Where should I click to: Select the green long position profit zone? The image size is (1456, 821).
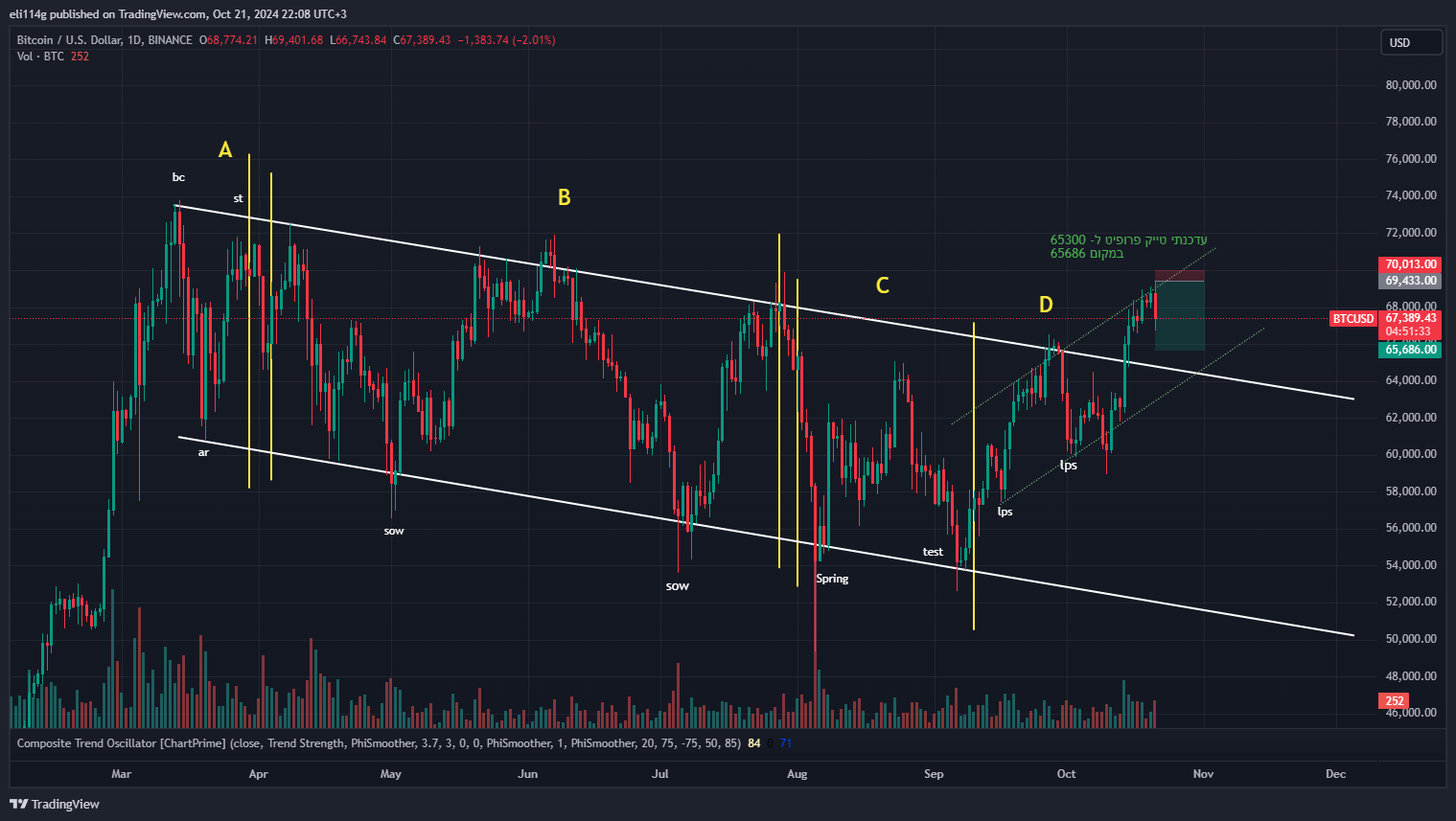[1179, 315]
